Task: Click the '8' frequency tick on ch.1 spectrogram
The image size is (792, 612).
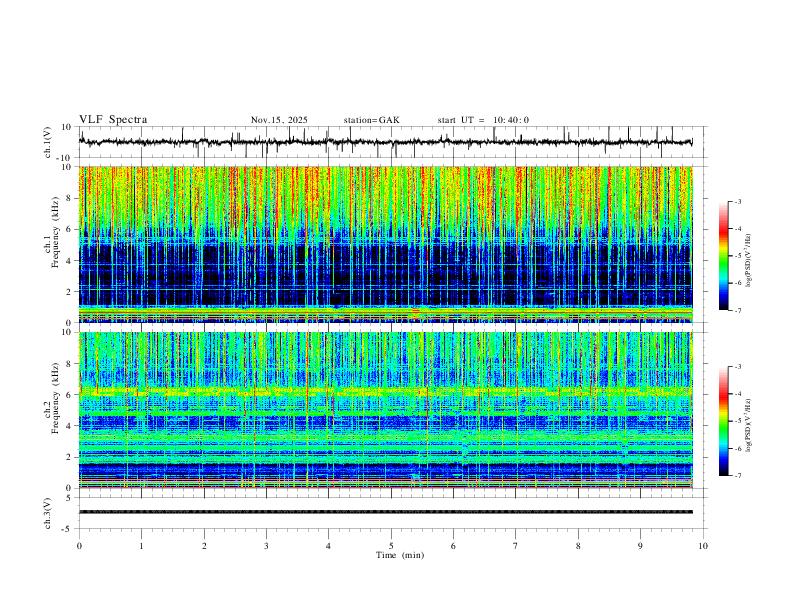Action: [70, 198]
